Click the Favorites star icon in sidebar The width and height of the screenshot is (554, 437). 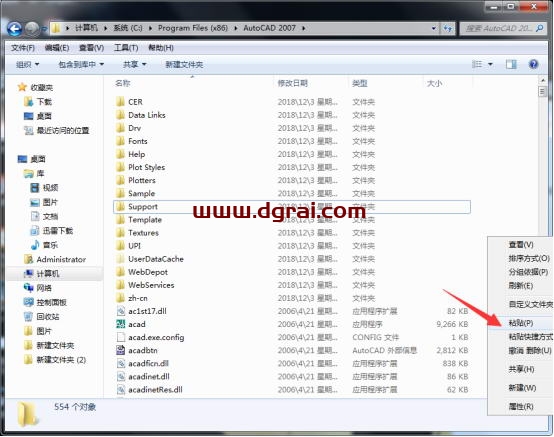22,87
